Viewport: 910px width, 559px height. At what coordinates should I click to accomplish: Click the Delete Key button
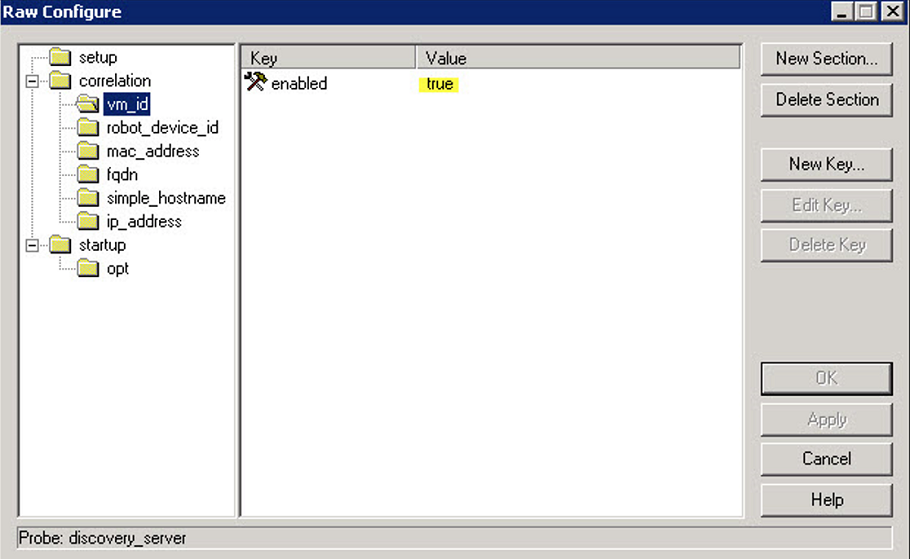pyautogui.click(x=826, y=245)
